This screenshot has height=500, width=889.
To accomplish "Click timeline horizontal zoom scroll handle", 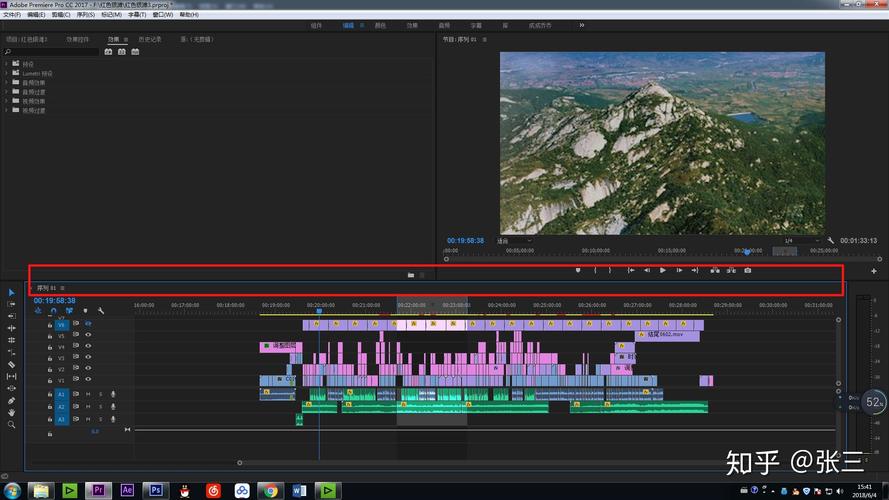I will click(239, 463).
